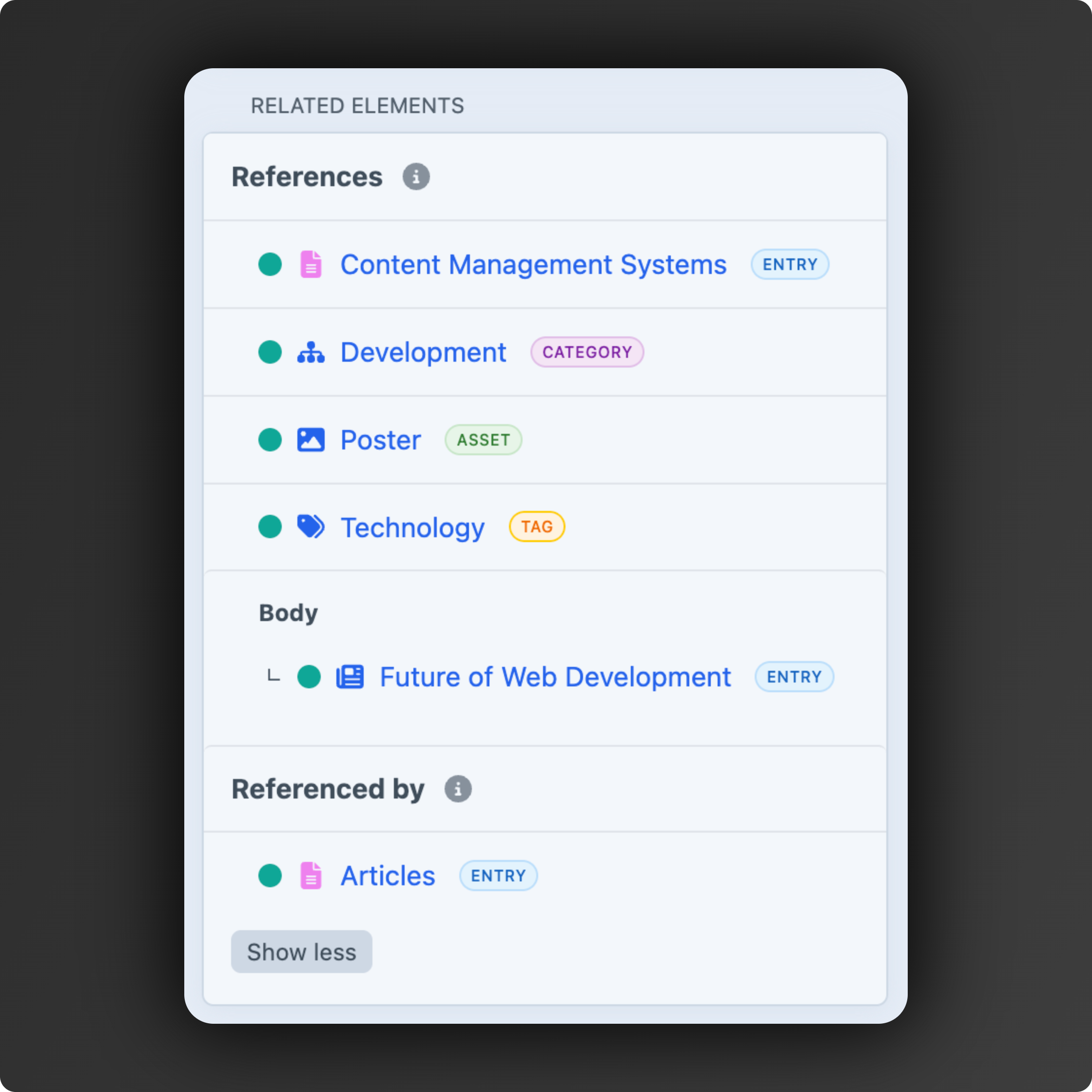Viewport: 1092px width, 1092px height.
Task: Open the Articles entry
Action: coord(387,876)
